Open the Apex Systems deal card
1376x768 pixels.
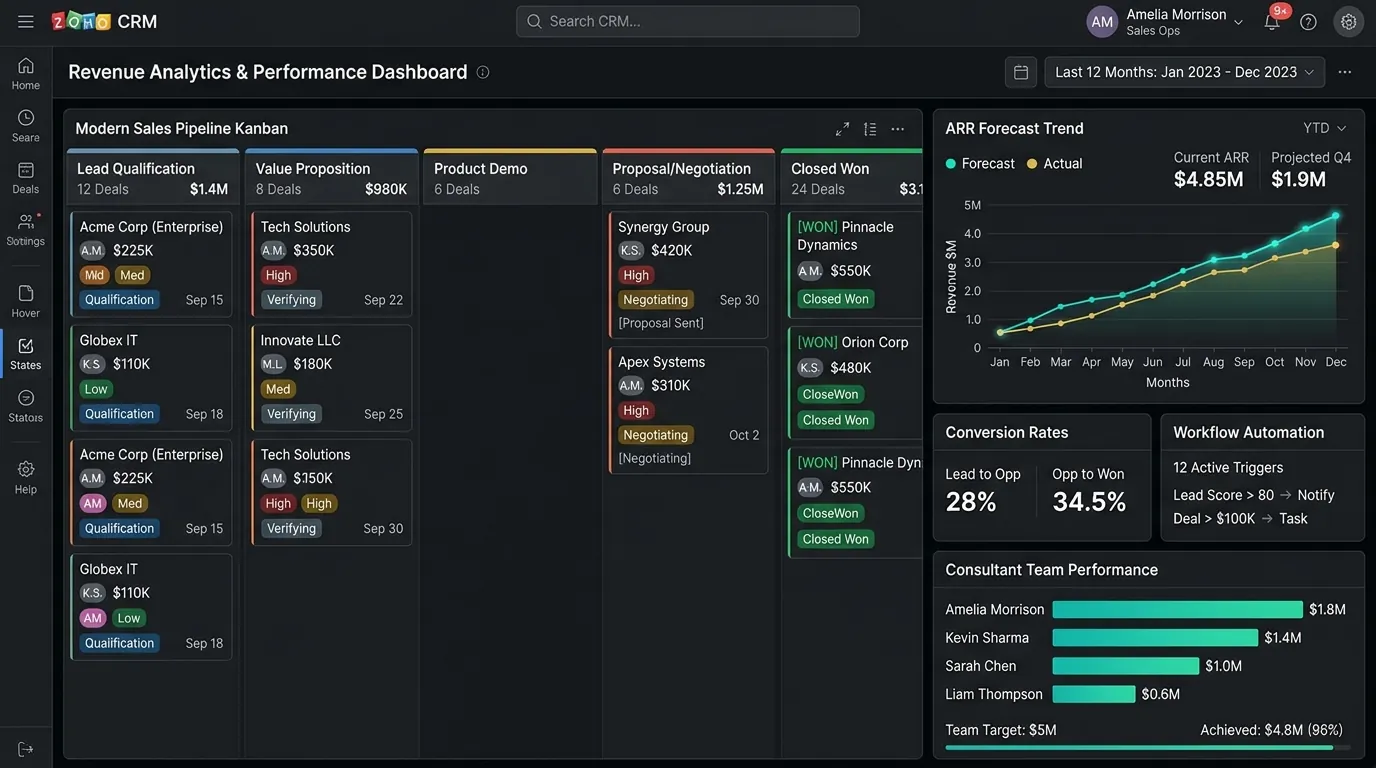point(688,410)
